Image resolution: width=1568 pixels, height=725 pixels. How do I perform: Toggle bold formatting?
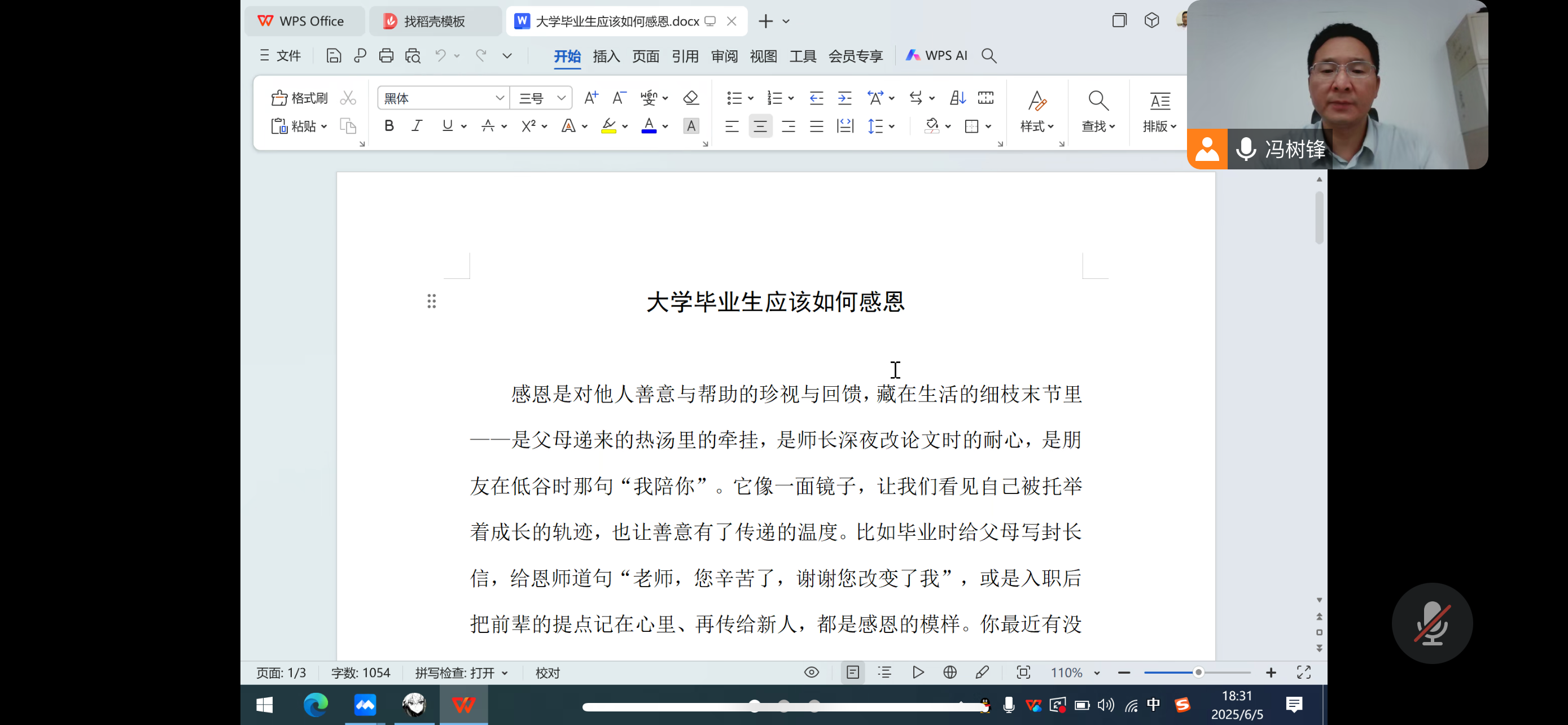coord(389,125)
